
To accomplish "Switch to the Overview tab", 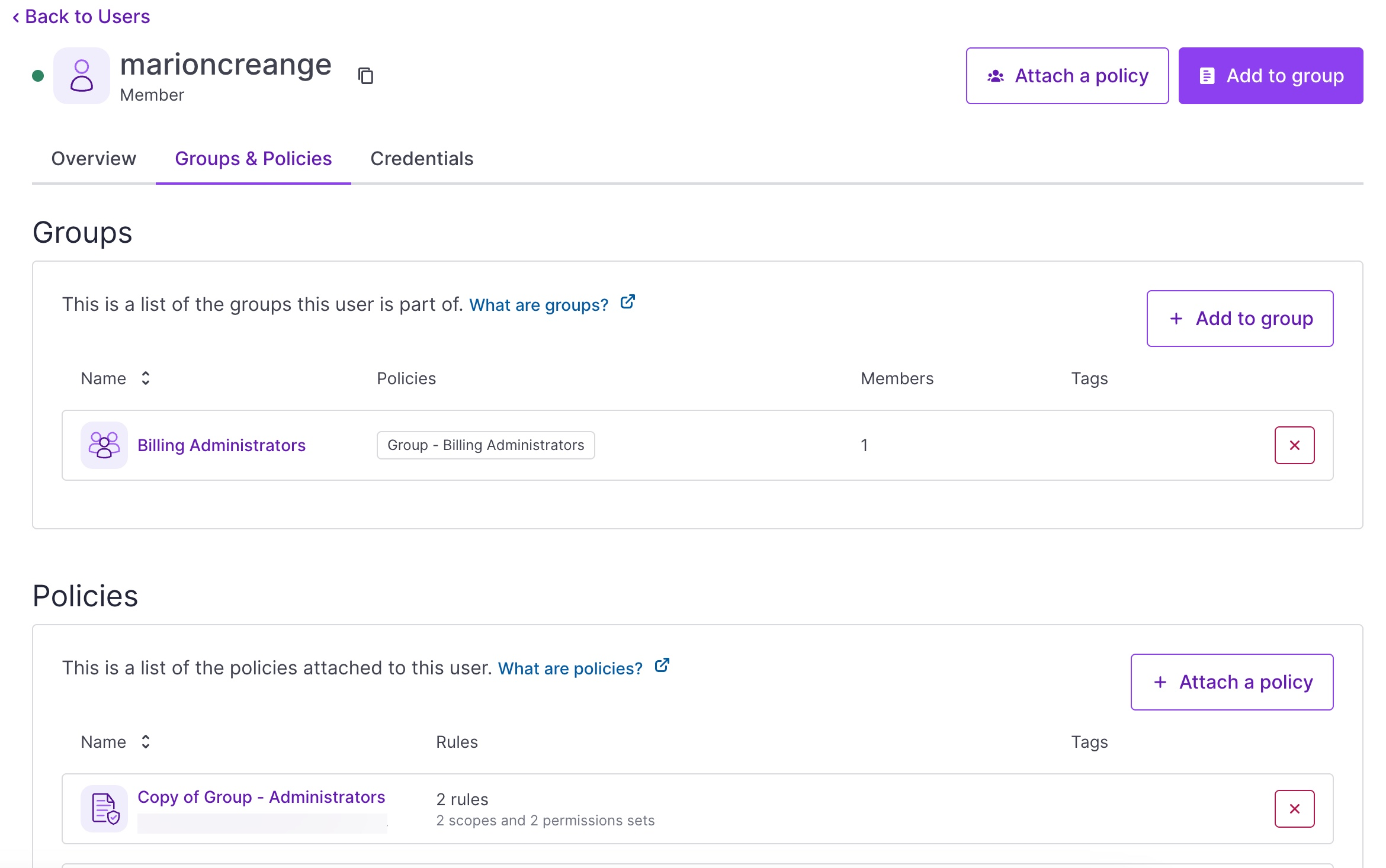I will pyautogui.click(x=94, y=159).
